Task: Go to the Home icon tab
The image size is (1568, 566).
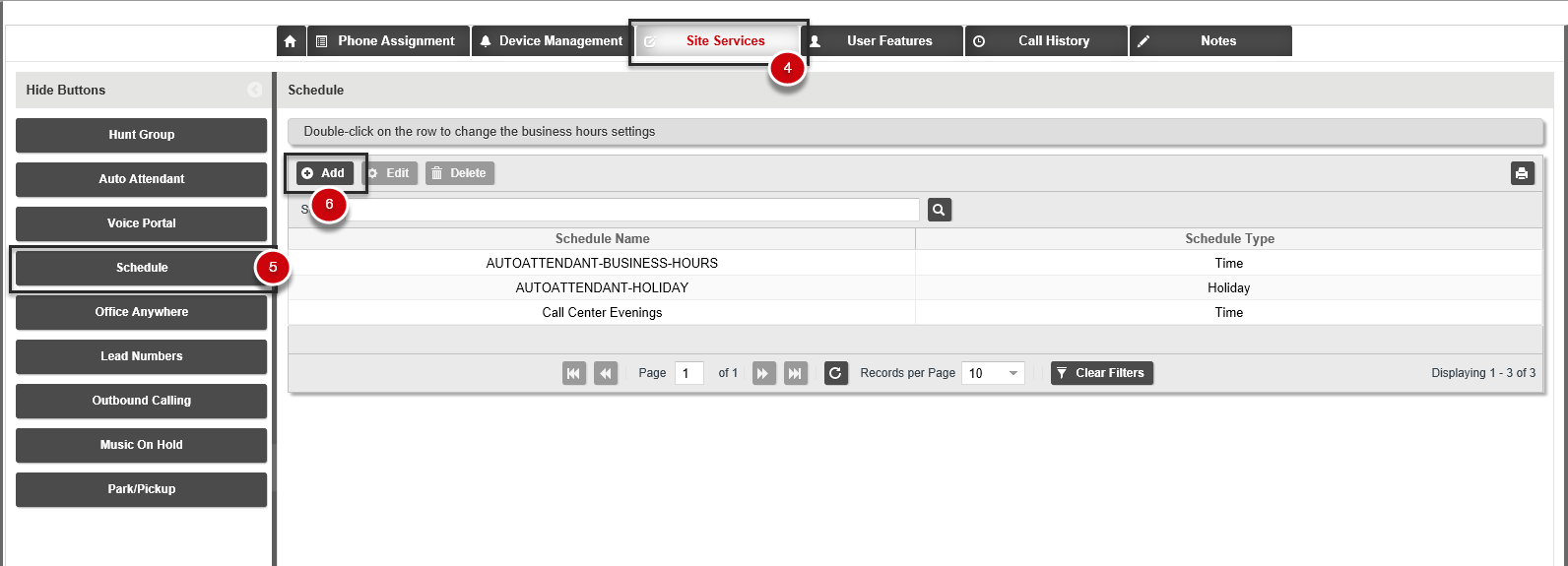Action: coord(290,41)
